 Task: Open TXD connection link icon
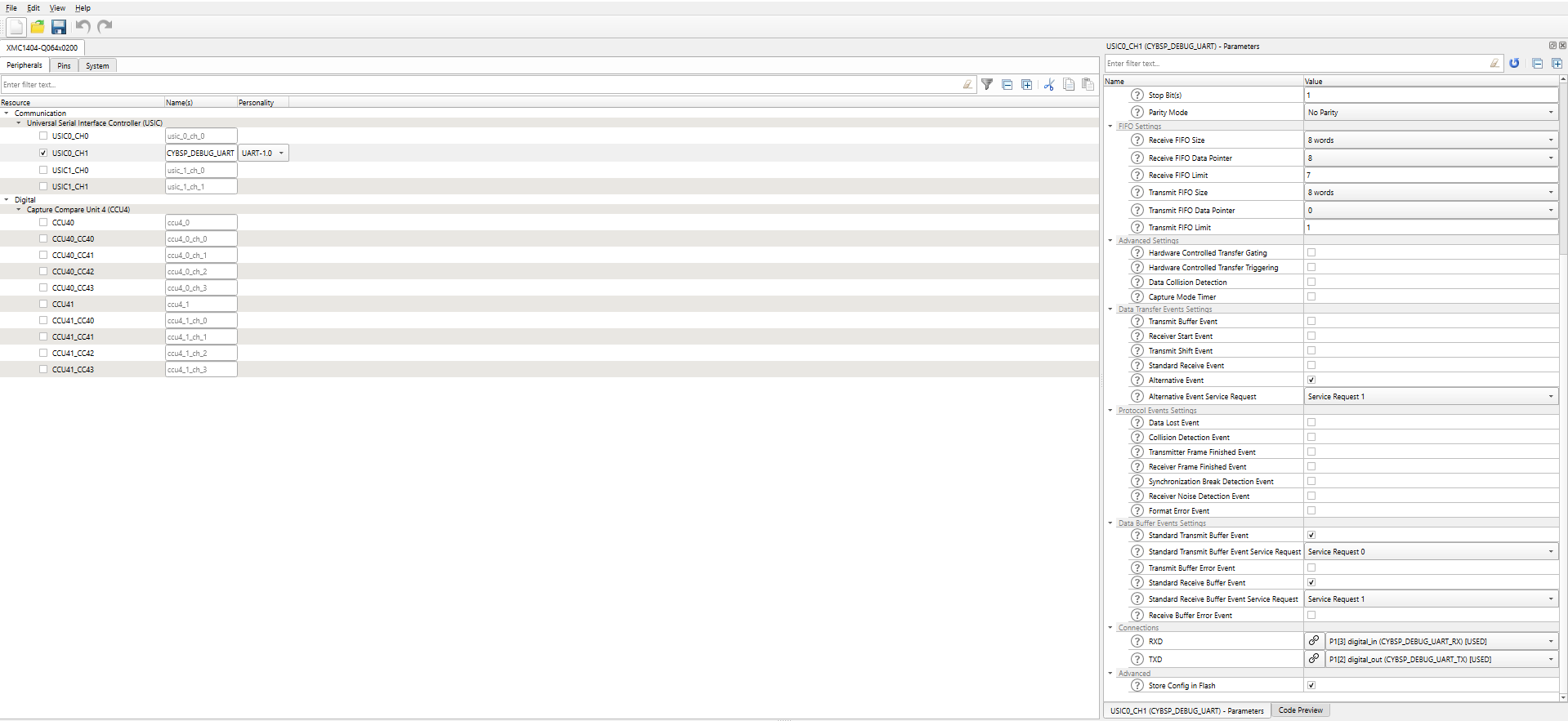1314,659
